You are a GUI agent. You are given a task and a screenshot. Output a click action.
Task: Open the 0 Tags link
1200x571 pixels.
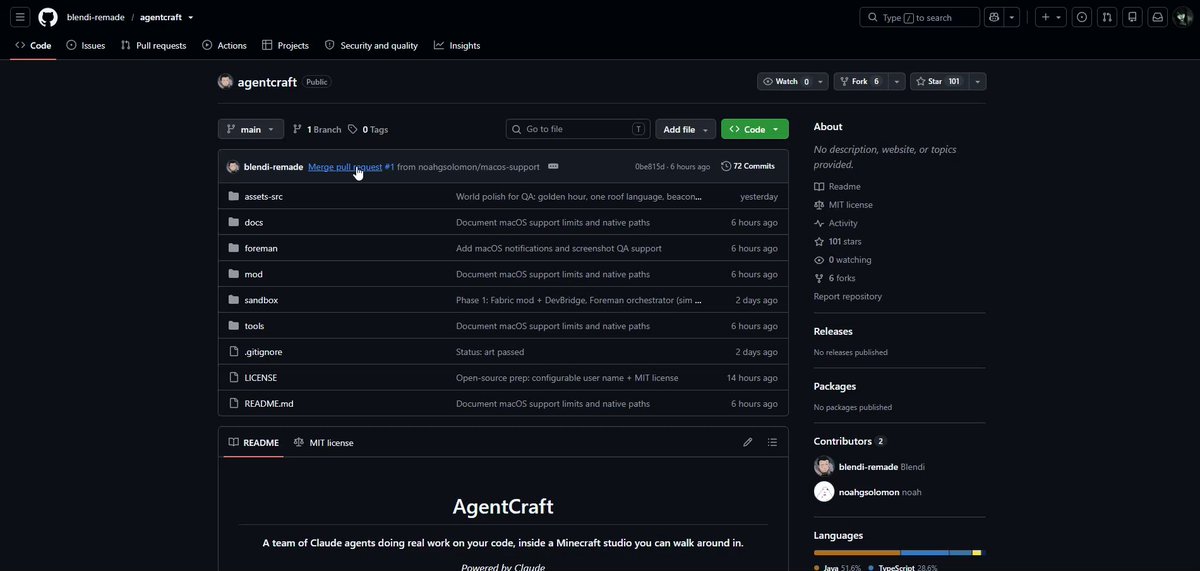[368, 129]
